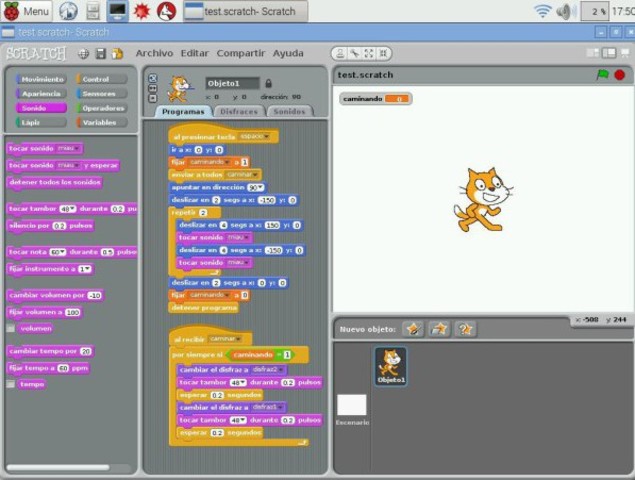Select the test.scratch taskbar window button

(245, 11)
